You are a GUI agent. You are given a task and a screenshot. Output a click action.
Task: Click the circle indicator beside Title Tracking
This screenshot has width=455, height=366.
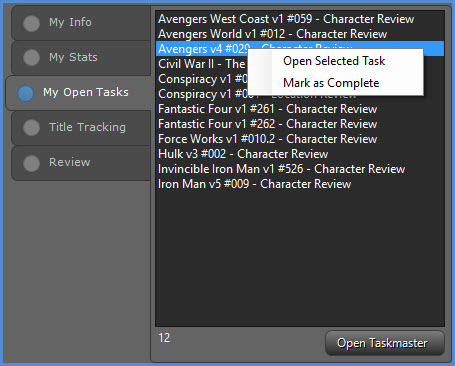[x=32, y=128]
